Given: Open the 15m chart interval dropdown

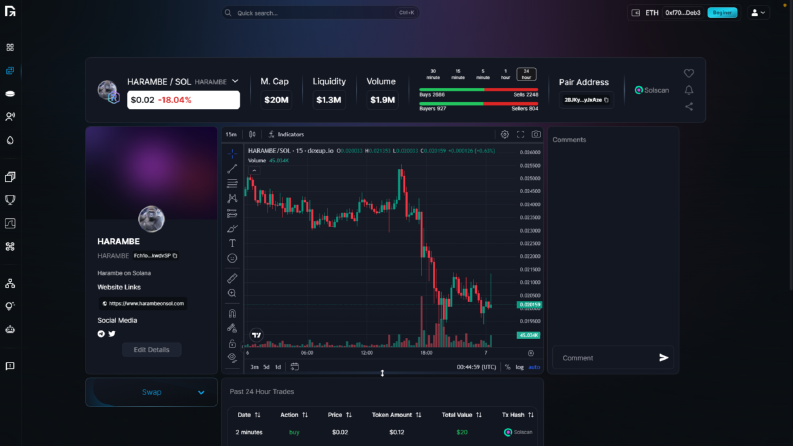Looking at the screenshot, I should tap(231, 135).
